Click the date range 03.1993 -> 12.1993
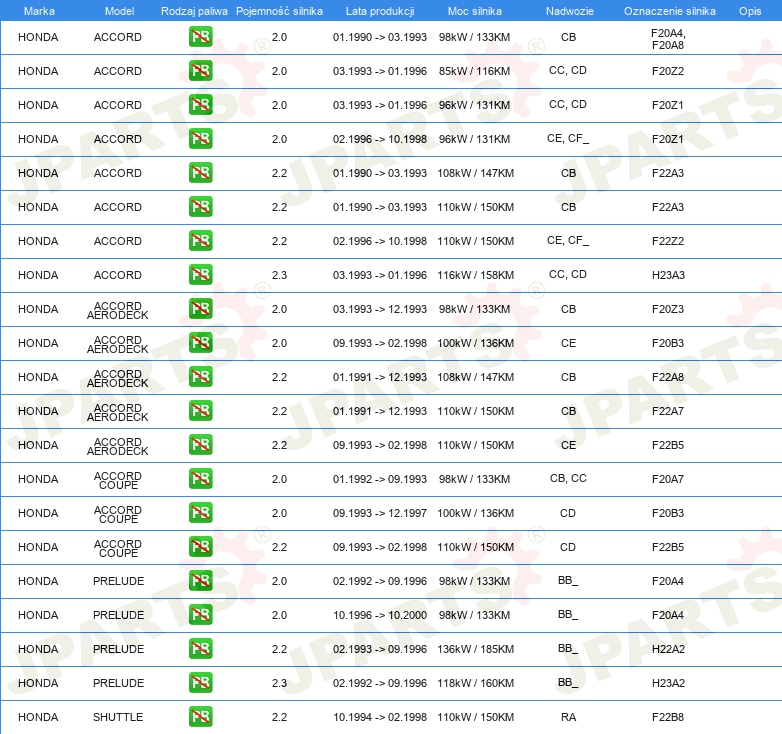 (x=380, y=309)
